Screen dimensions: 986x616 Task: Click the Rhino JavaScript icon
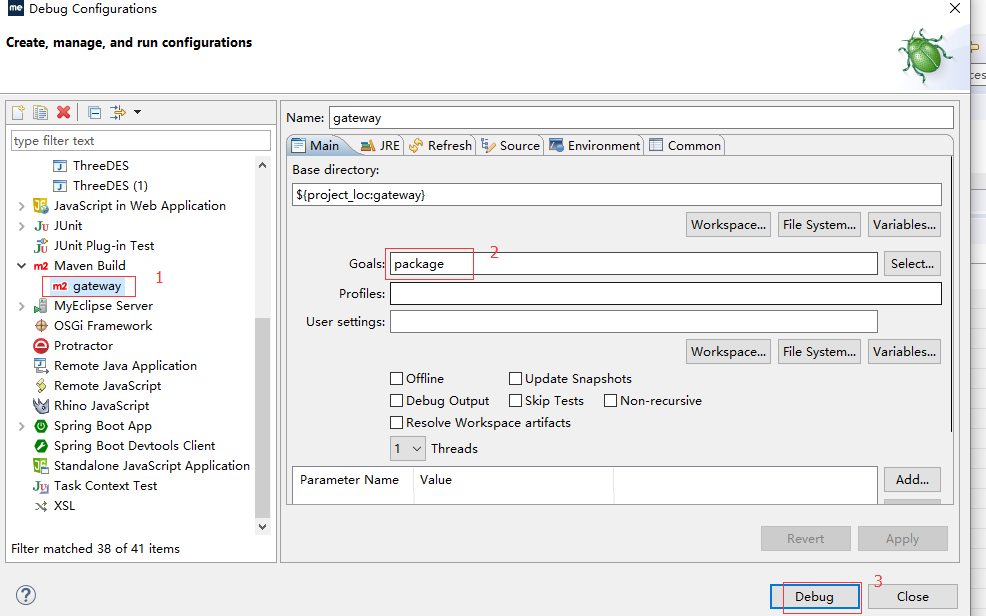tap(41, 405)
